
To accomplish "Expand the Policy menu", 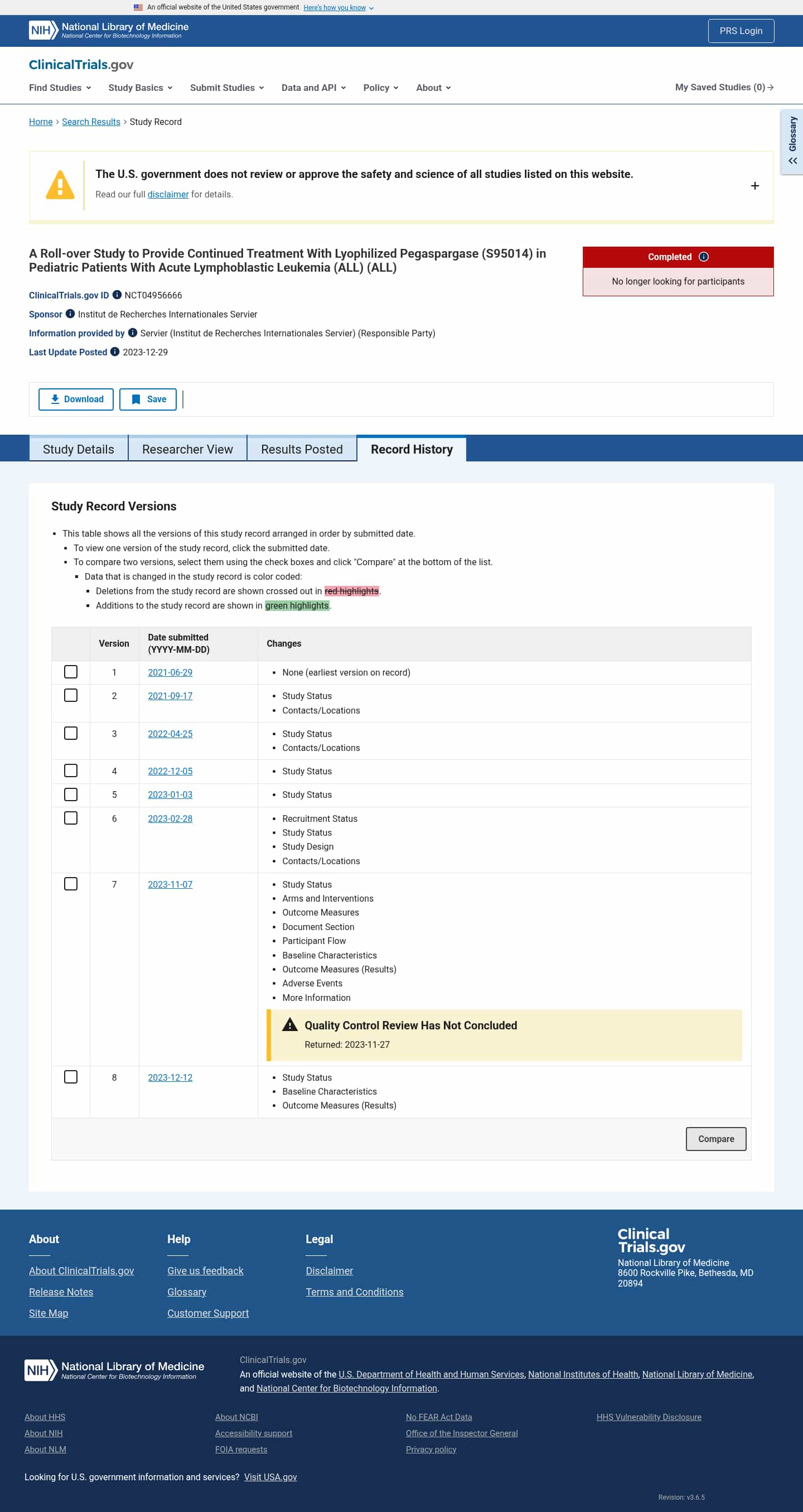I will pyautogui.click(x=381, y=88).
